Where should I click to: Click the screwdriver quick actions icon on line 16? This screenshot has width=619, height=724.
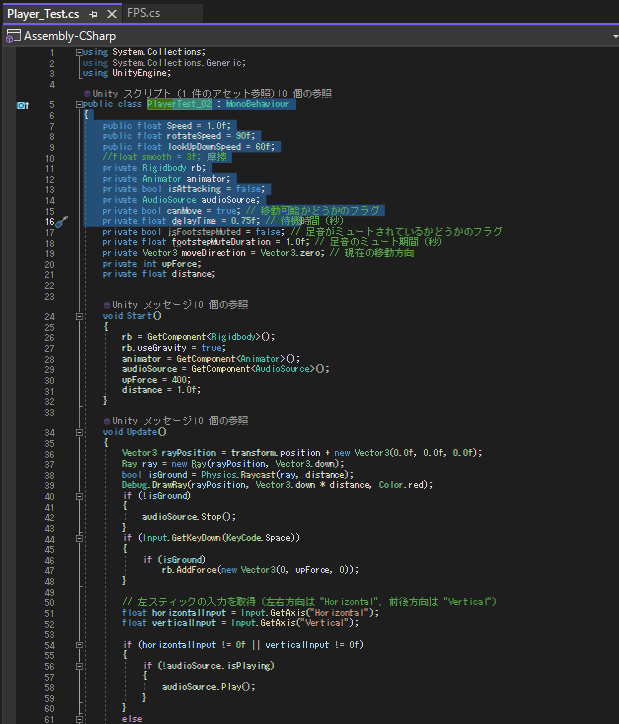[60, 221]
